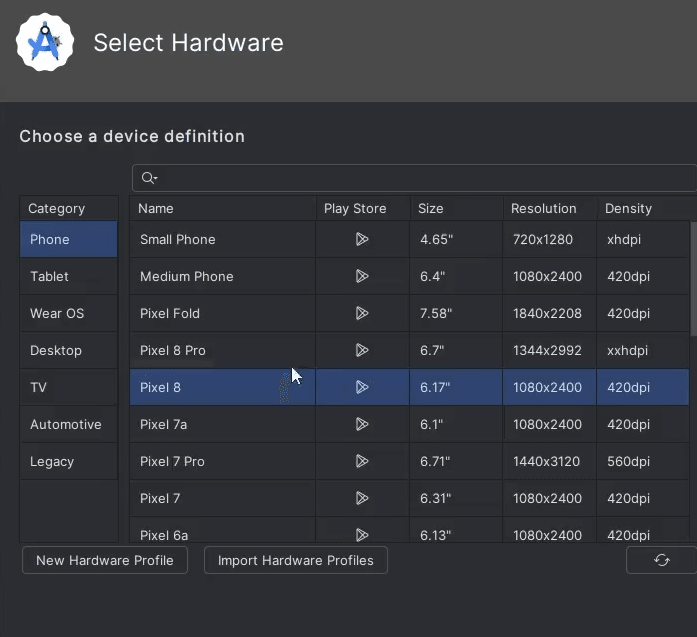697x637 pixels.
Task: Sort by Resolution column header
Action: pos(550,208)
